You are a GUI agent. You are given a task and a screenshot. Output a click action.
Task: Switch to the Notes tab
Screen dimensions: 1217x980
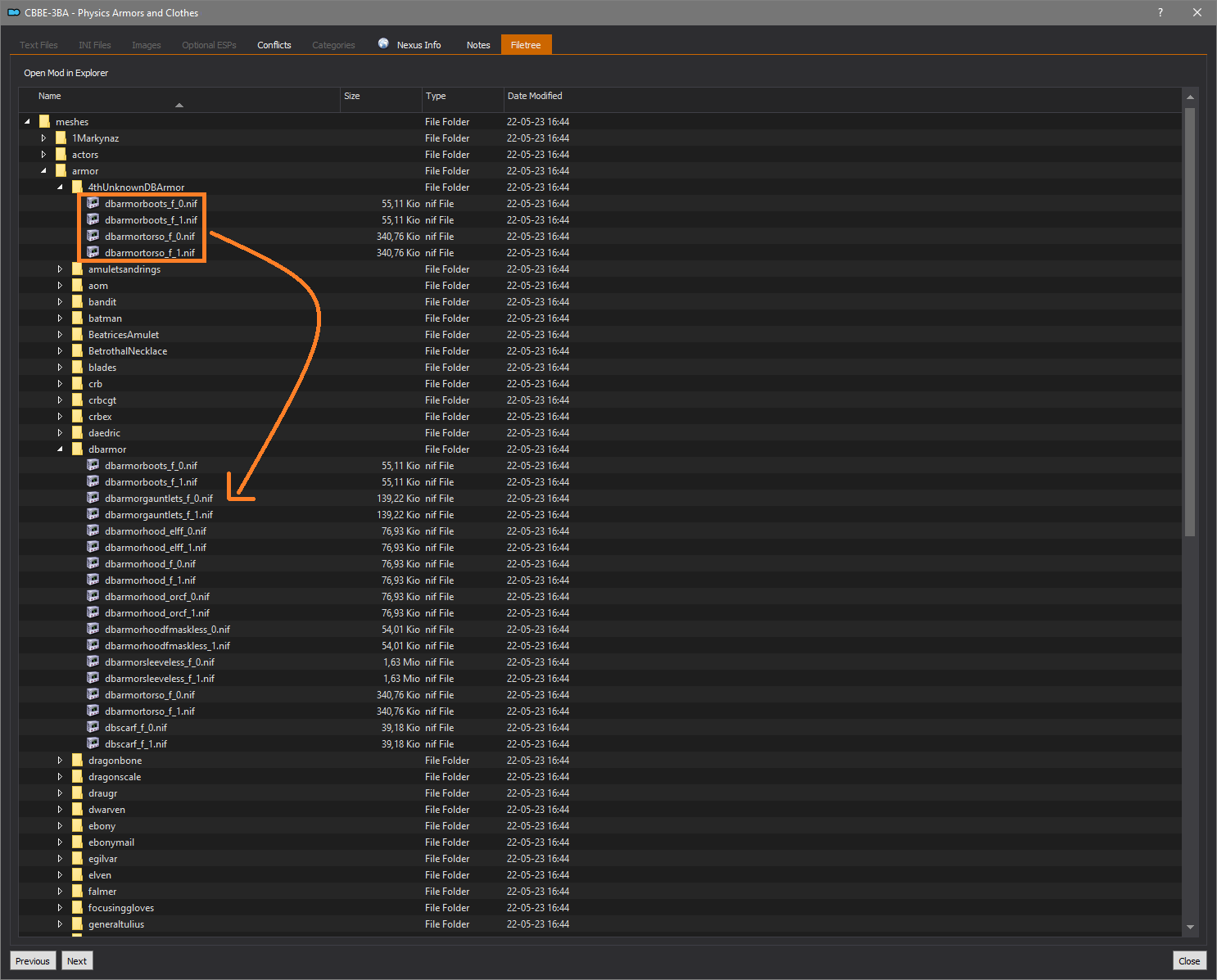pos(478,45)
